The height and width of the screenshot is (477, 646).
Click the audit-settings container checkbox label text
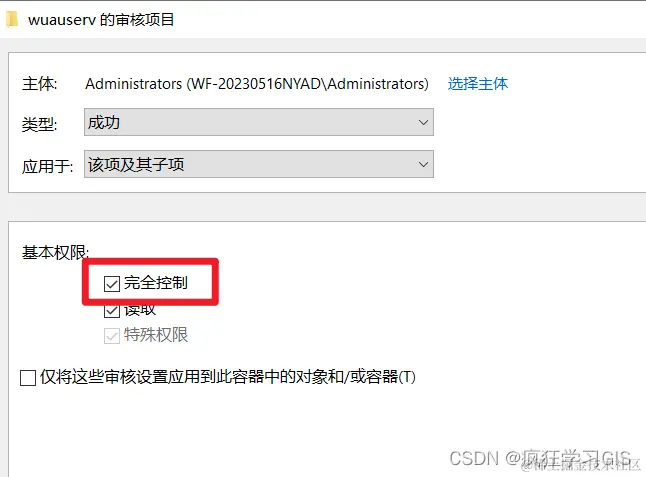click(228, 376)
